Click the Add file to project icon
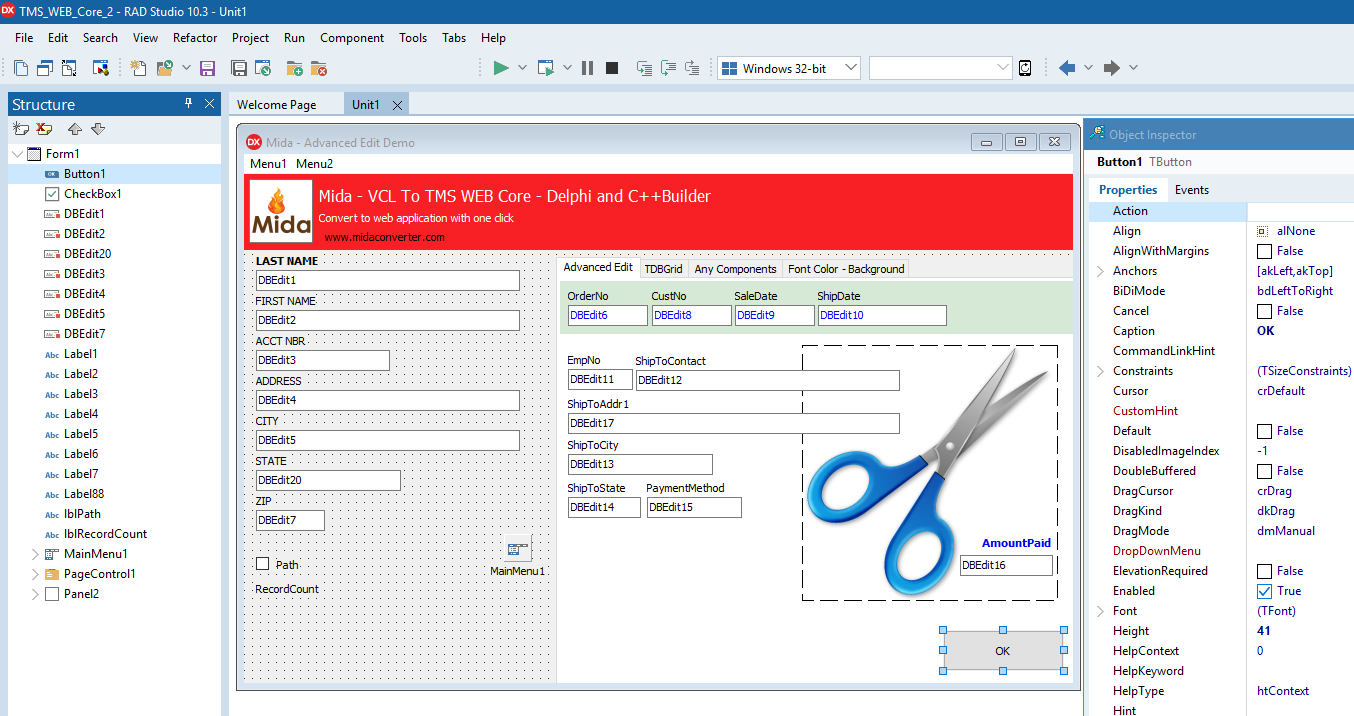This screenshot has width=1354, height=716. 295,68
